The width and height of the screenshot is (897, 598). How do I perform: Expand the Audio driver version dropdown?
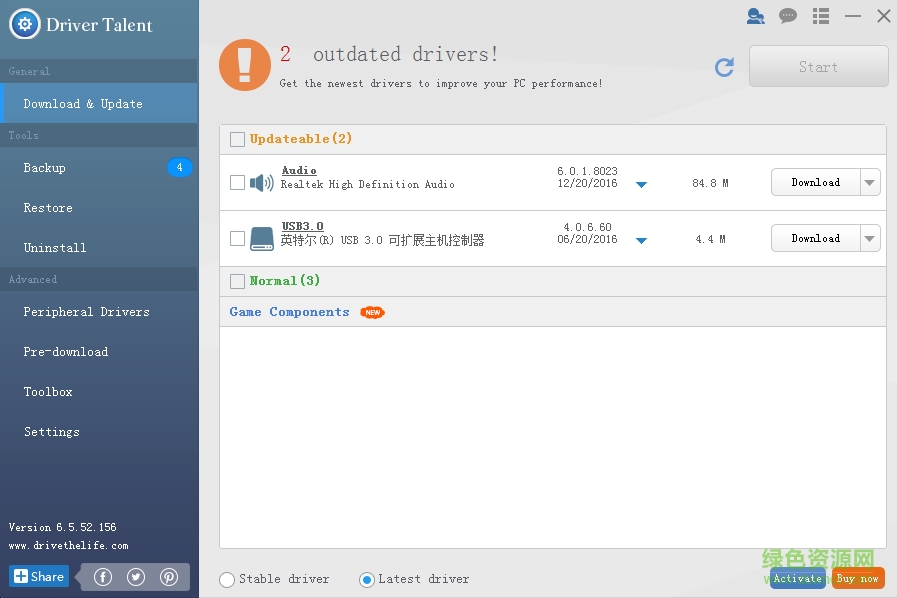tap(641, 184)
